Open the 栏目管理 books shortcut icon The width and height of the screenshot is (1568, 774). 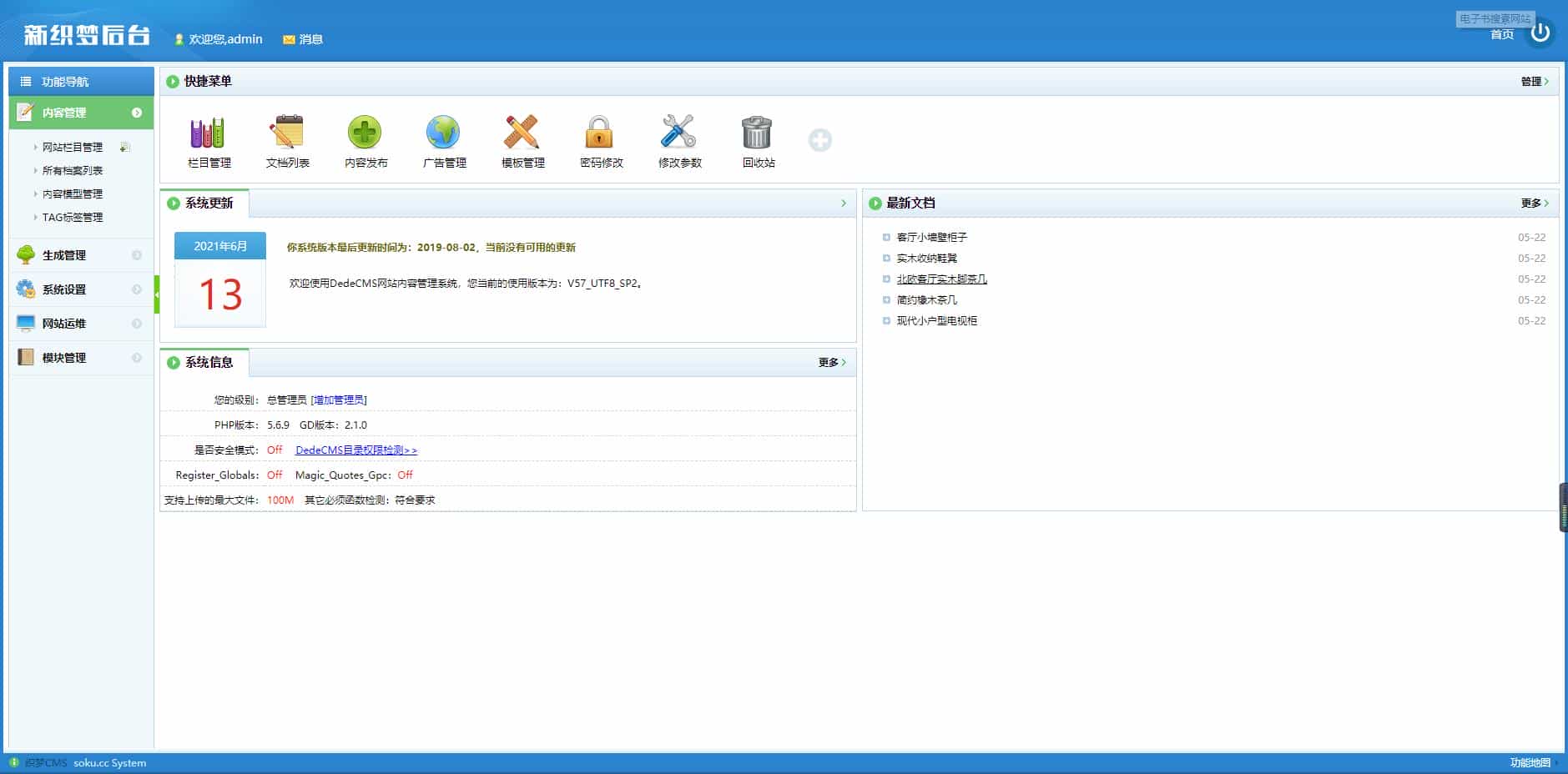click(208, 133)
